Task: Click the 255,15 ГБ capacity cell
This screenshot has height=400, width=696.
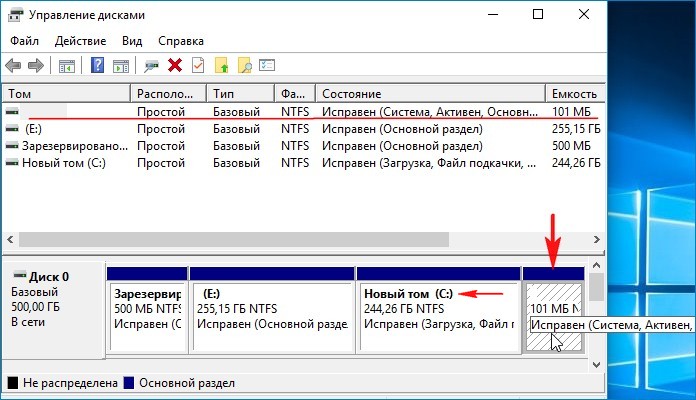Action: [576, 129]
